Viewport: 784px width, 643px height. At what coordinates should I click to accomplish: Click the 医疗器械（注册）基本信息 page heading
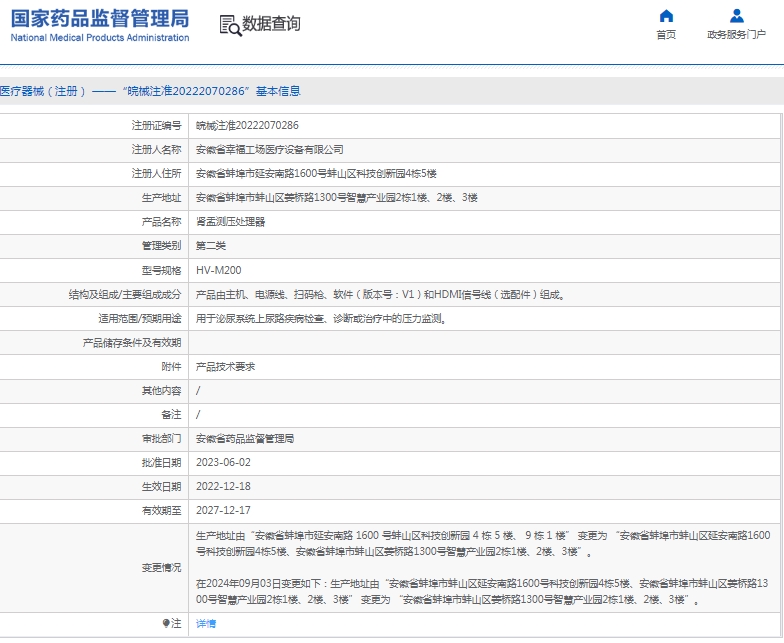click(150, 91)
